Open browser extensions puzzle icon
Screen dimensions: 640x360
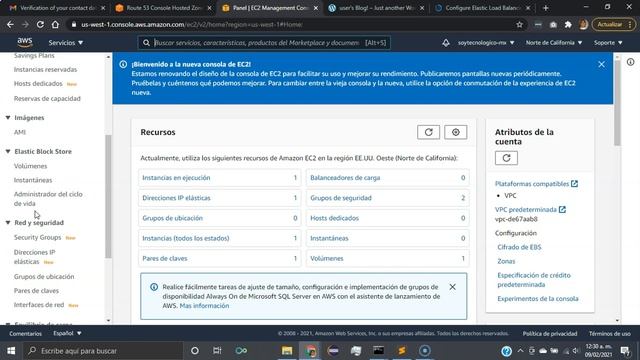[x=568, y=24]
